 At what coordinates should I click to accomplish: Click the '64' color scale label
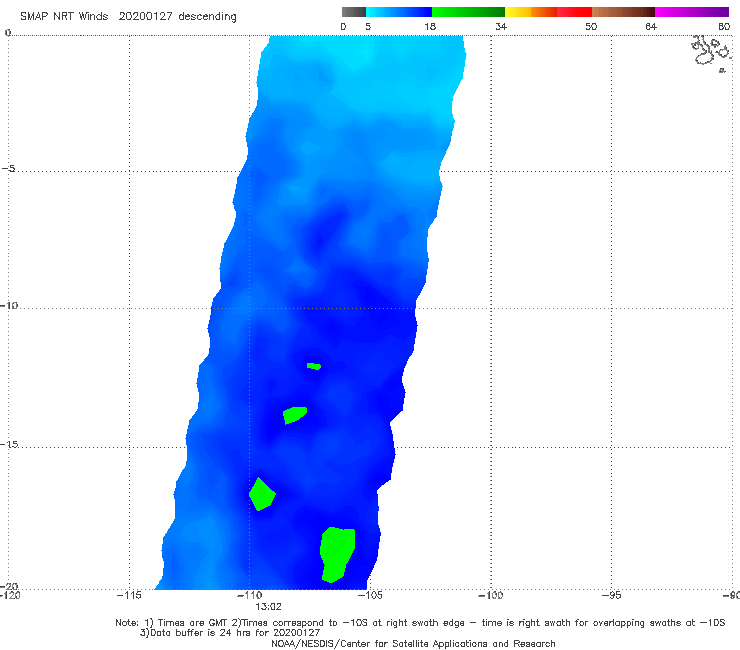[x=651, y=26]
